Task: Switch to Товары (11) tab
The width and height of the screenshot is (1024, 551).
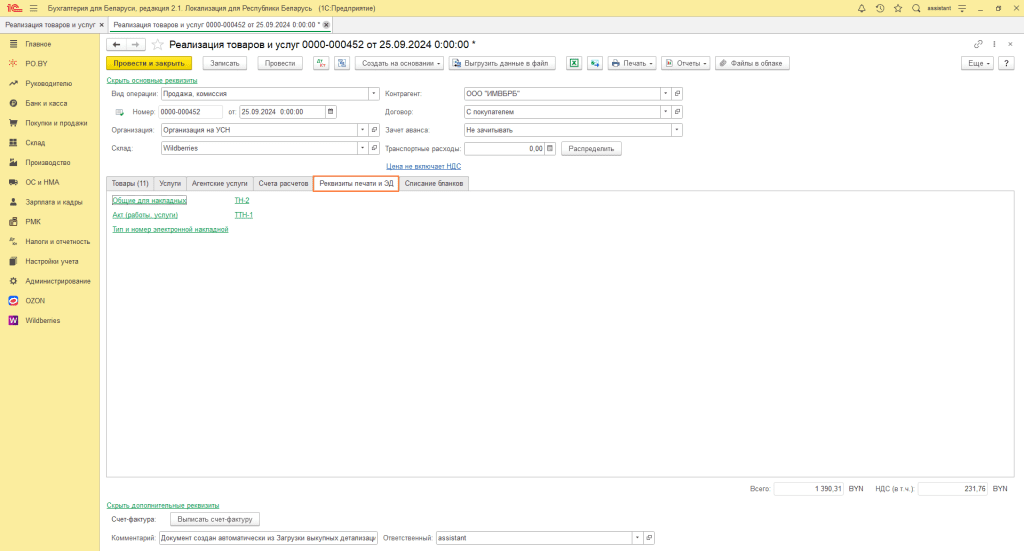Action: 130,183
